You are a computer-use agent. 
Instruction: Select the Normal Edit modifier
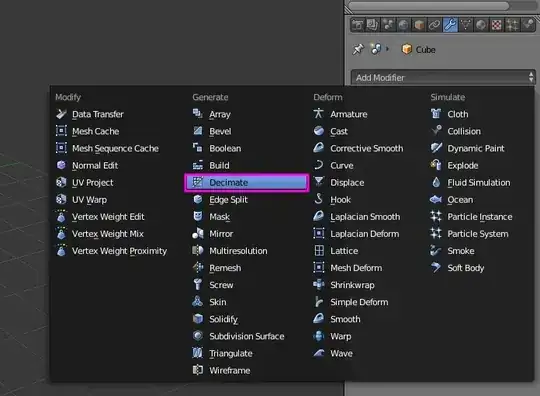coord(87,165)
